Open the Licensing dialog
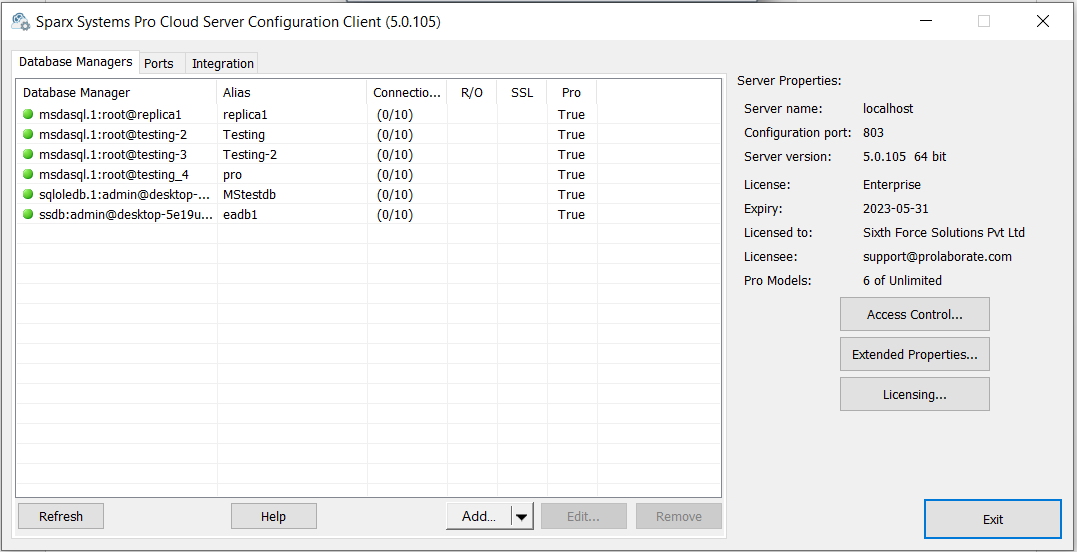This screenshot has height=552, width=1077. click(914, 394)
